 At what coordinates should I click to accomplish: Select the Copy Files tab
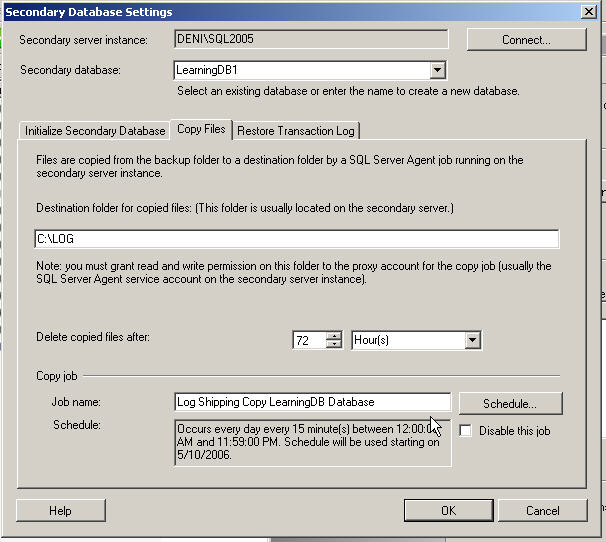tap(201, 130)
